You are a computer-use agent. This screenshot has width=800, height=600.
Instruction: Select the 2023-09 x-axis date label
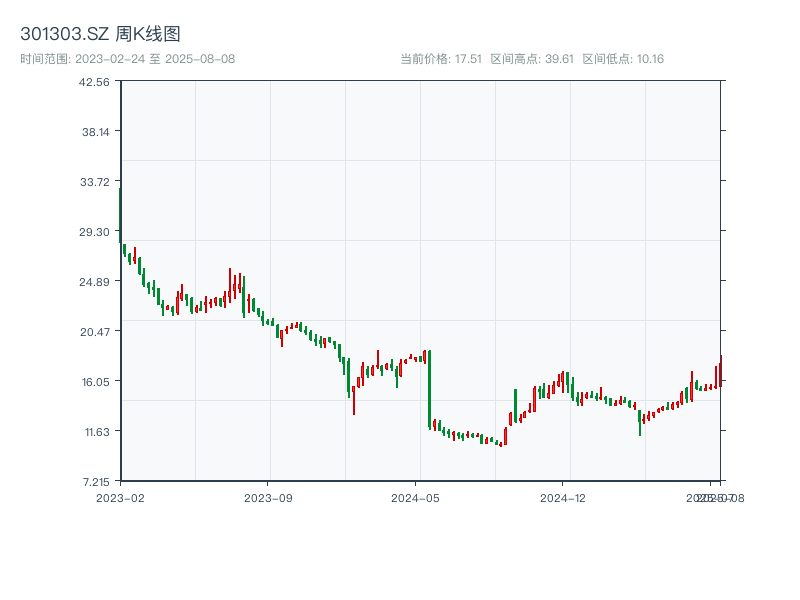pos(269,497)
